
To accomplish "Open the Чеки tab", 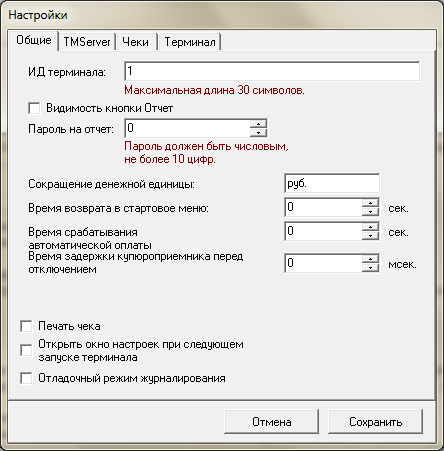I will (x=136, y=42).
